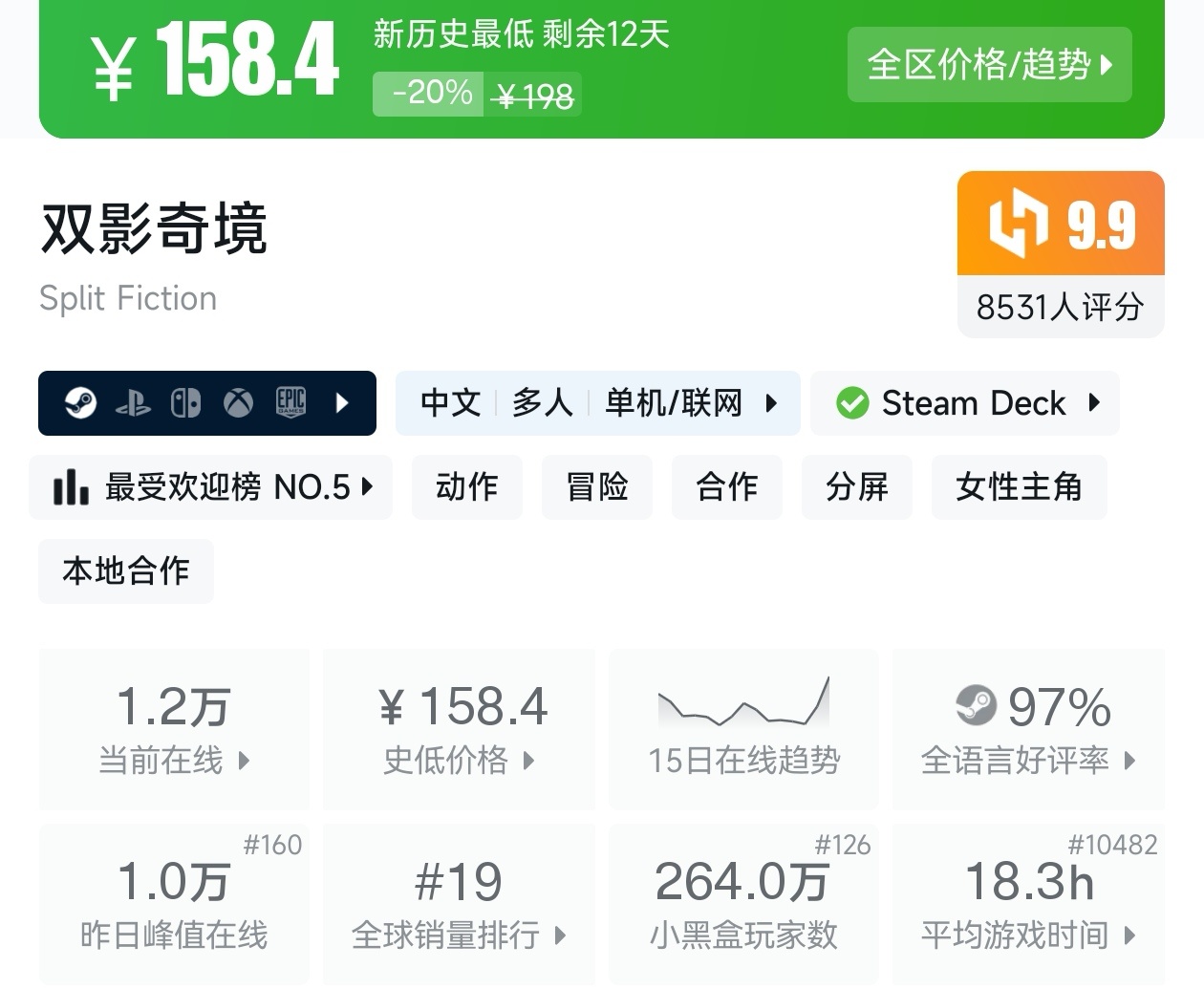Click the Steam platform icon
This screenshot has width=1204, height=989.
80,403
